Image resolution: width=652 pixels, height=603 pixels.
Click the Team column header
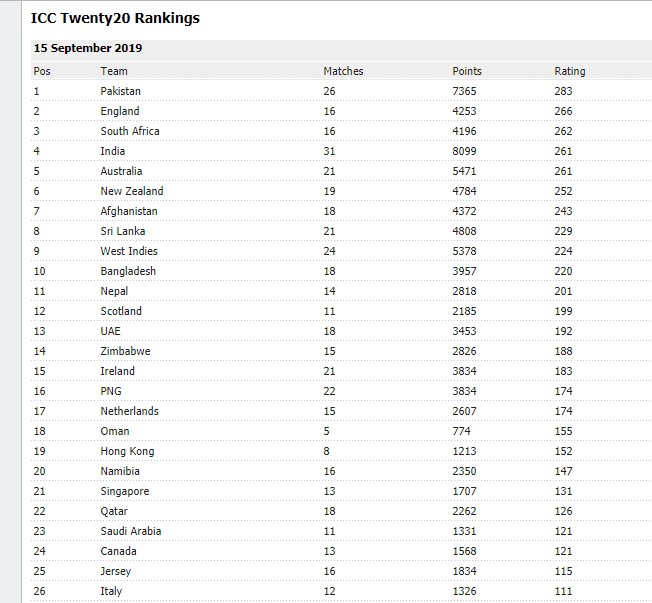pos(114,71)
